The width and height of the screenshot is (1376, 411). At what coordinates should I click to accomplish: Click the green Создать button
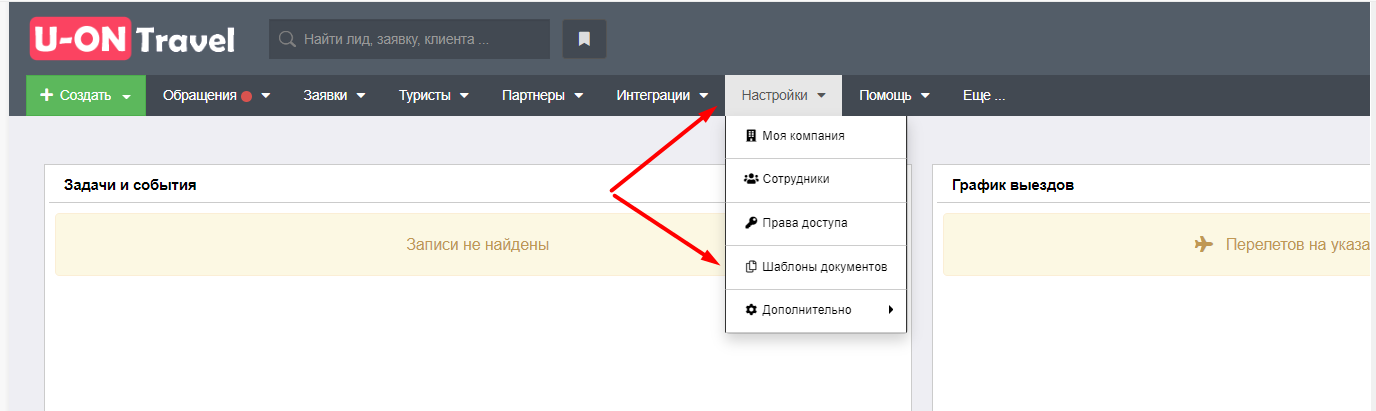(x=86, y=96)
